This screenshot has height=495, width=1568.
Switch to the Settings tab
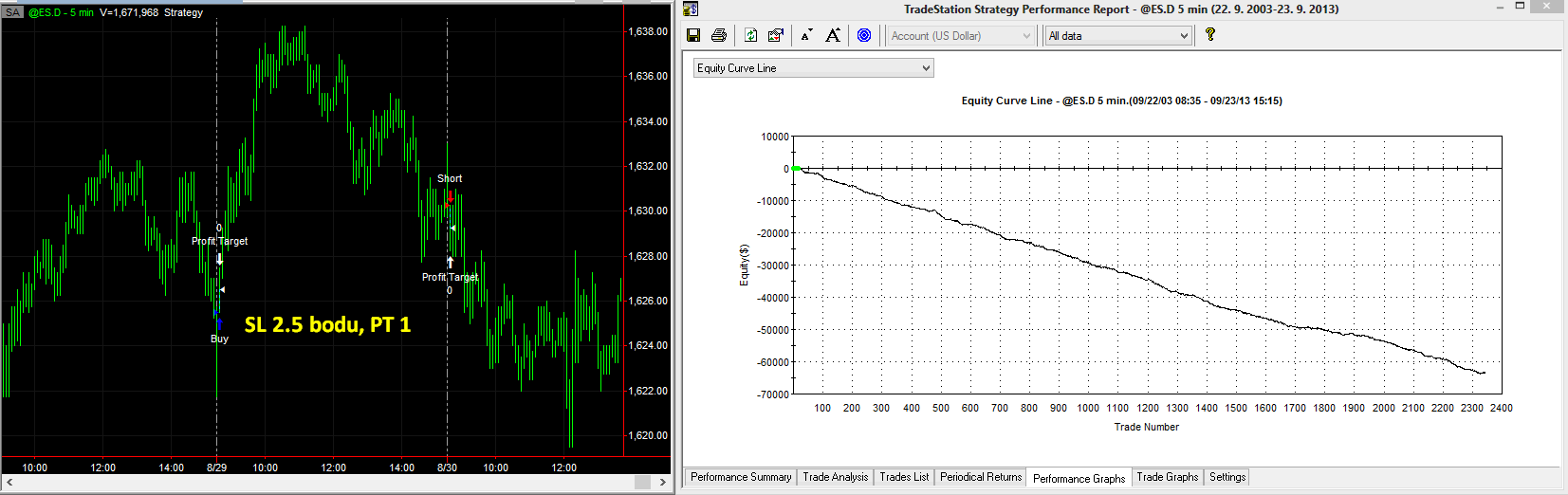point(1227,477)
